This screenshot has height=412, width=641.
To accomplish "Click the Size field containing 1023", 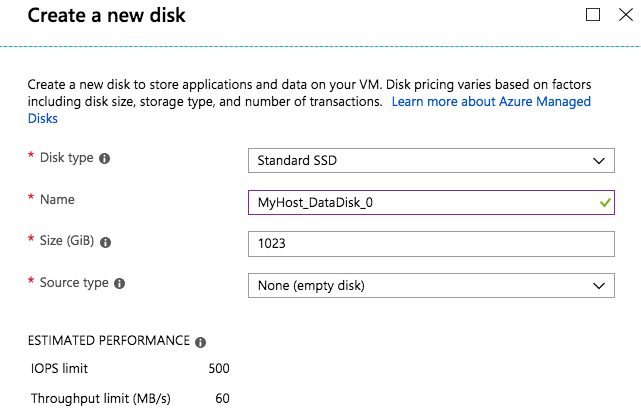I will [431, 244].
